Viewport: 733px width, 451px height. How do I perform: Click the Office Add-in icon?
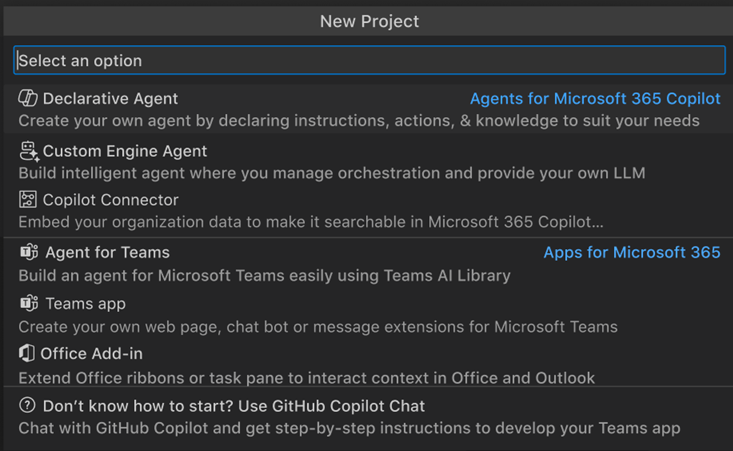point(27,353)
